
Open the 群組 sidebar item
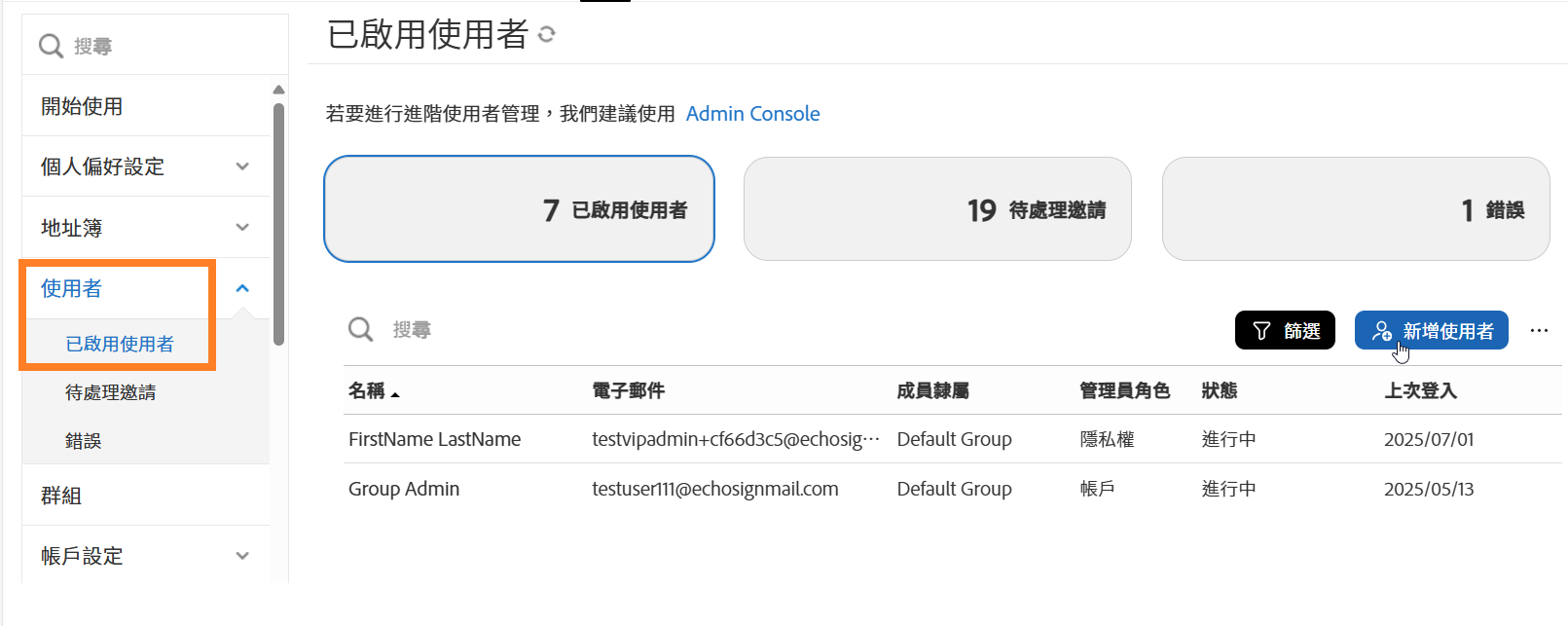[61, 496]
